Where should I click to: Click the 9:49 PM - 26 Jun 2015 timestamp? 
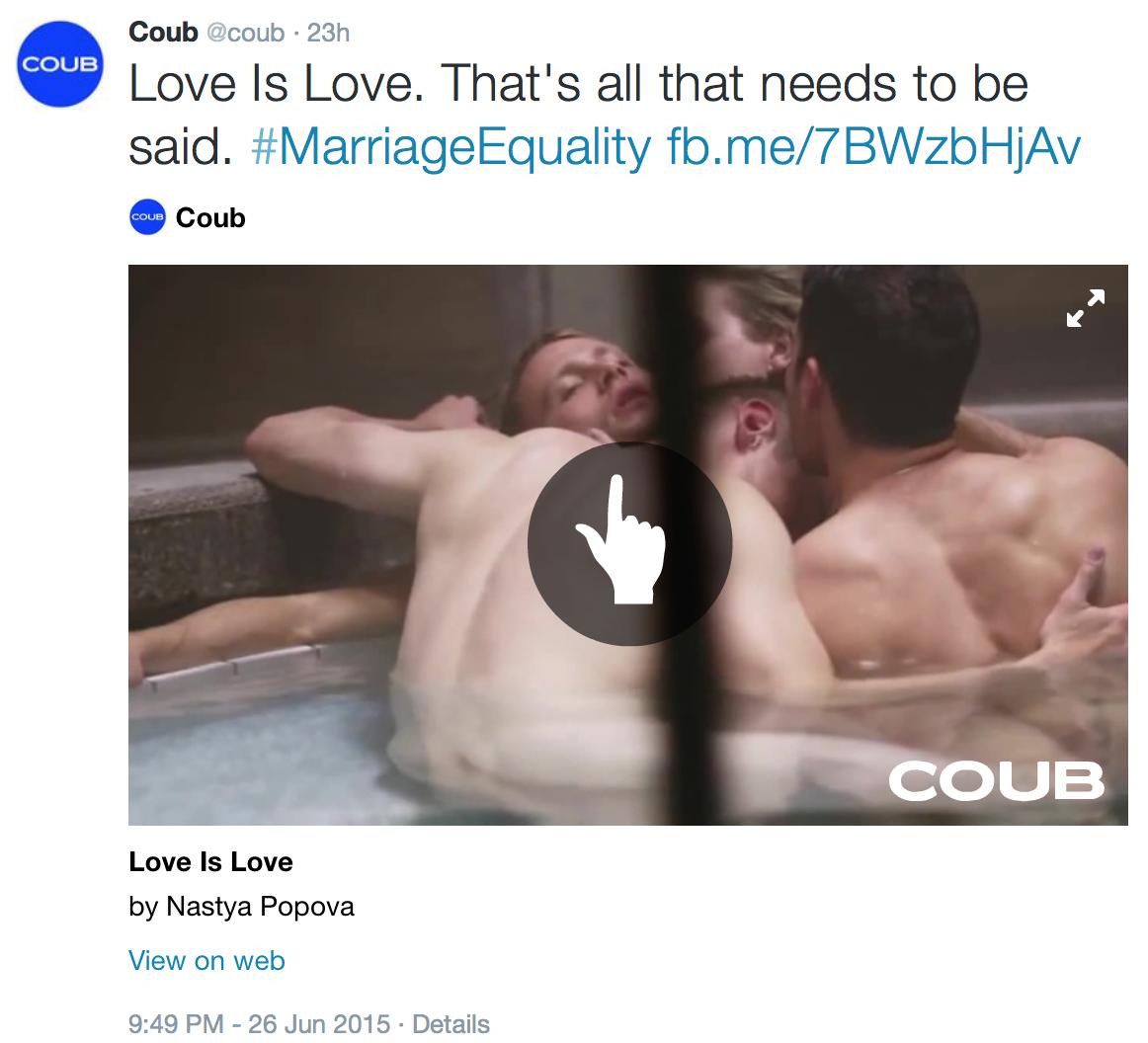coord(259,1023)
